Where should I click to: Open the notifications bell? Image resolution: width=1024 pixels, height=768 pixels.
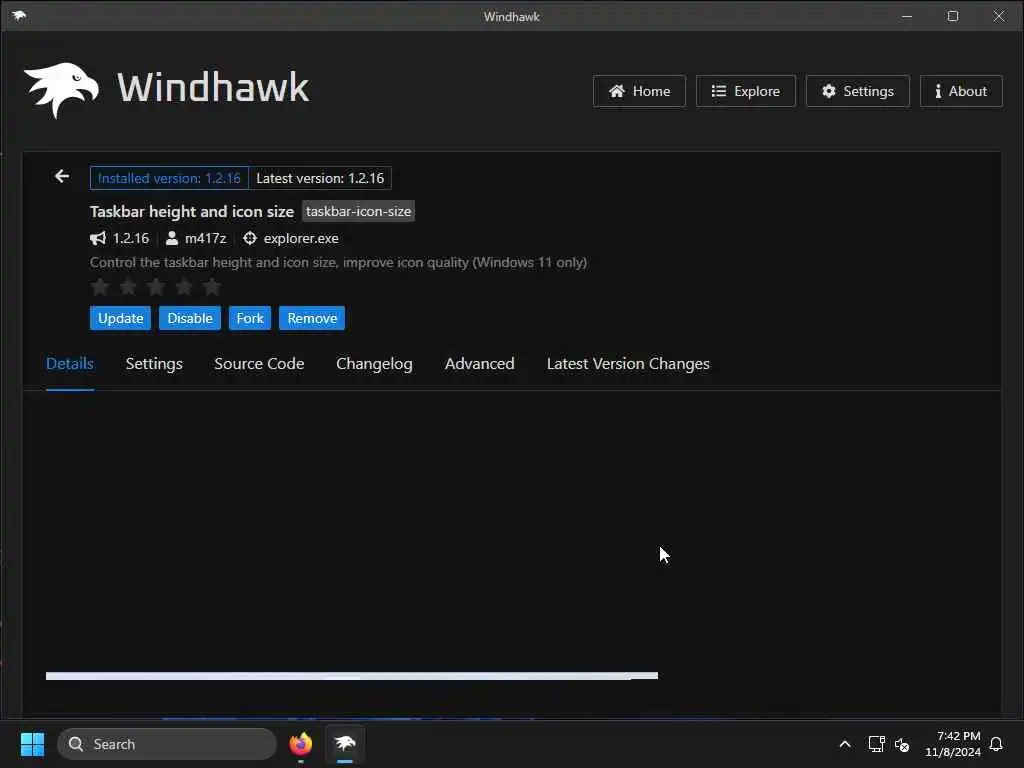[x=996, y=744]
